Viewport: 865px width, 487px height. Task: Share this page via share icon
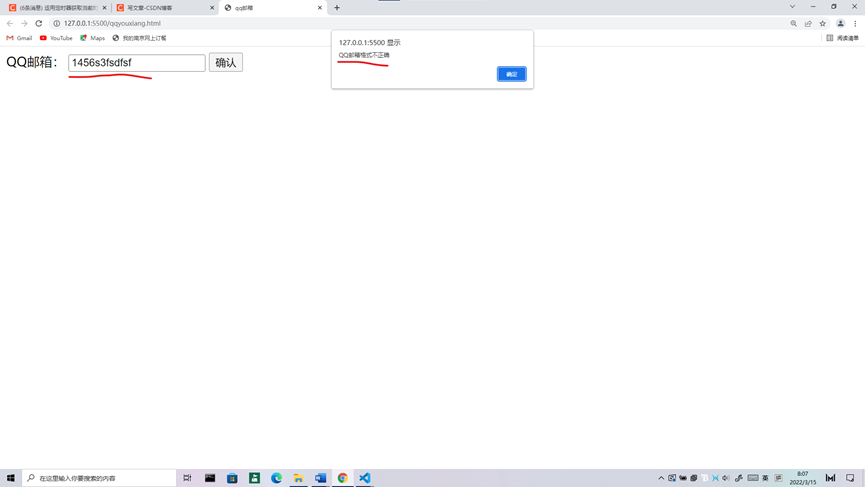pos(808,23)
